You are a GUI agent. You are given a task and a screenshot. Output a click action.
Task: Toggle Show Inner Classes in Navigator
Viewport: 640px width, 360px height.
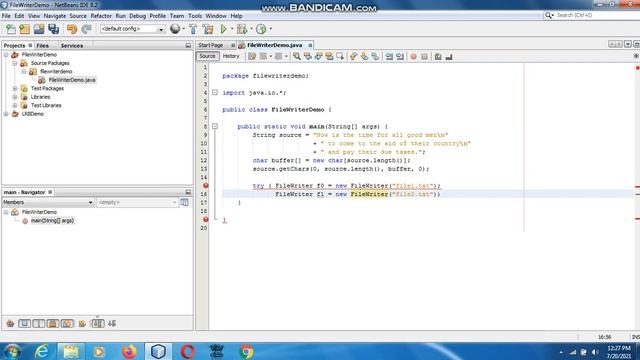pyautogui.click(x=67, y=324)
